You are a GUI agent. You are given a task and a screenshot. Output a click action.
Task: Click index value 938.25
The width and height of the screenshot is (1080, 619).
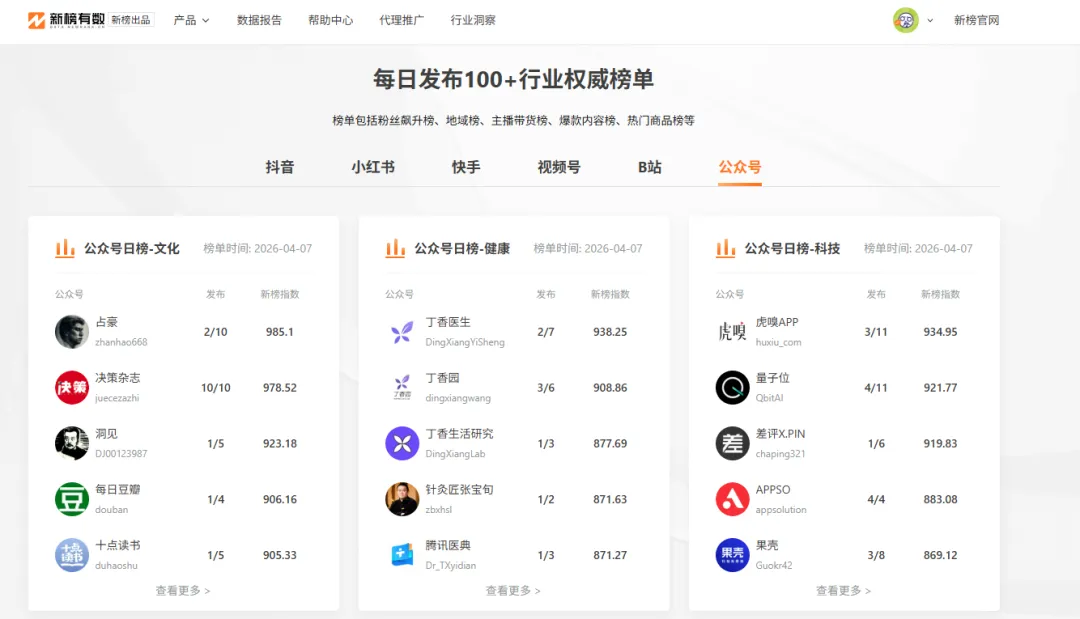point(610,332)
